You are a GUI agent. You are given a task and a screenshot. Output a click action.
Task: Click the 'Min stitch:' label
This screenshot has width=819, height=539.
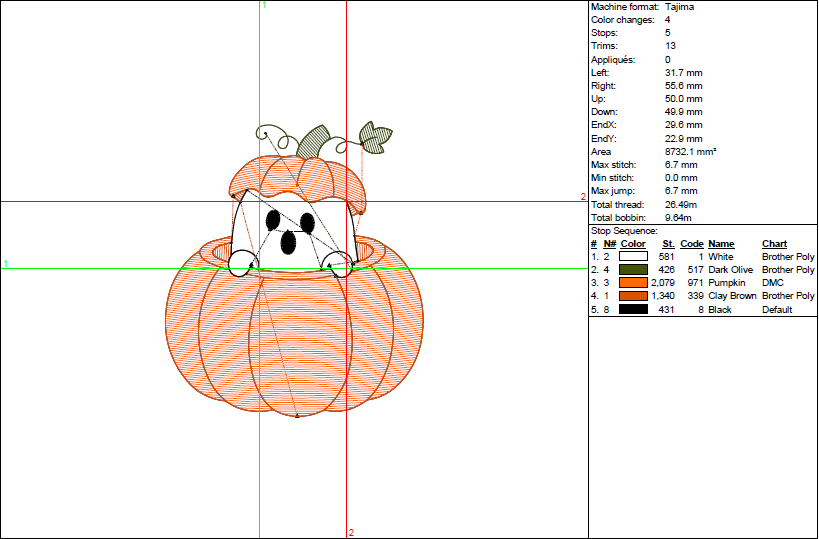coord(612,178)
